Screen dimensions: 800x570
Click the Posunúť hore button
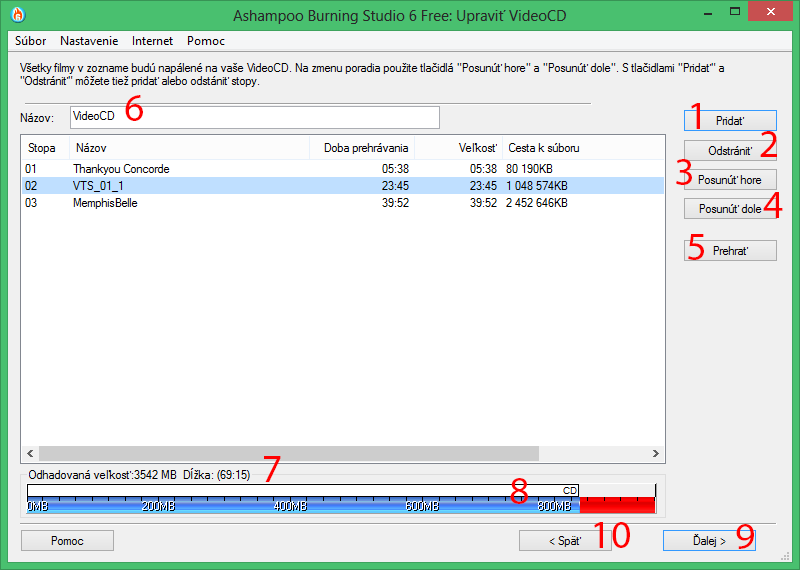click(730, 180)
